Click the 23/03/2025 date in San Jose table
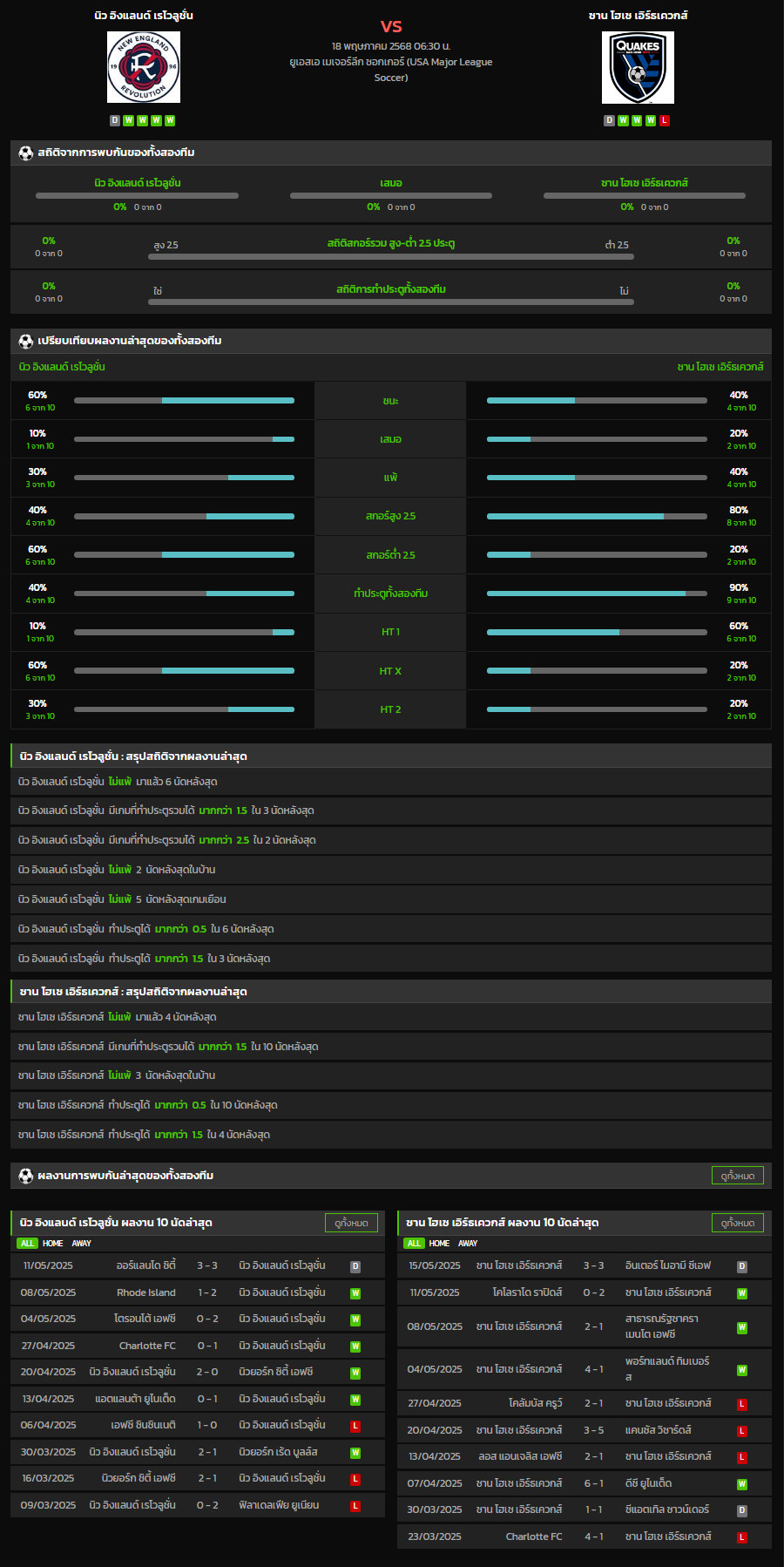 (x=435, y=1536)
